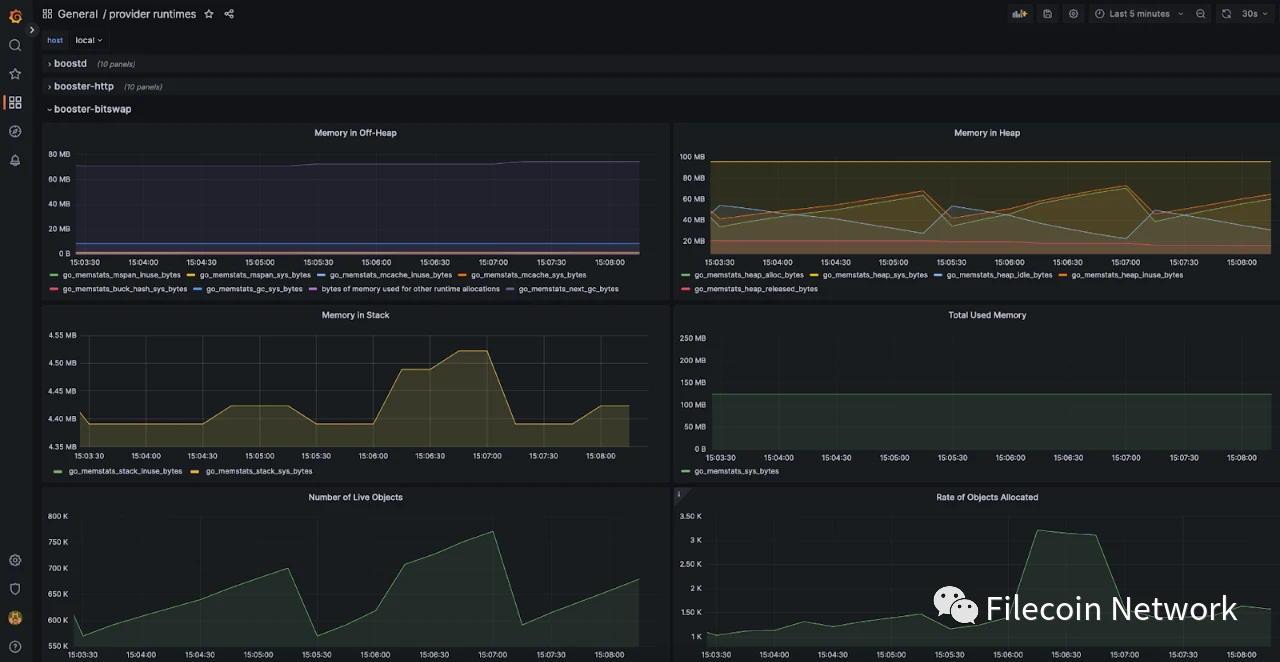Click the provider runtimes dashboard title
Image resolution: width=1280 pixels, height=662 pixels.
152,14
